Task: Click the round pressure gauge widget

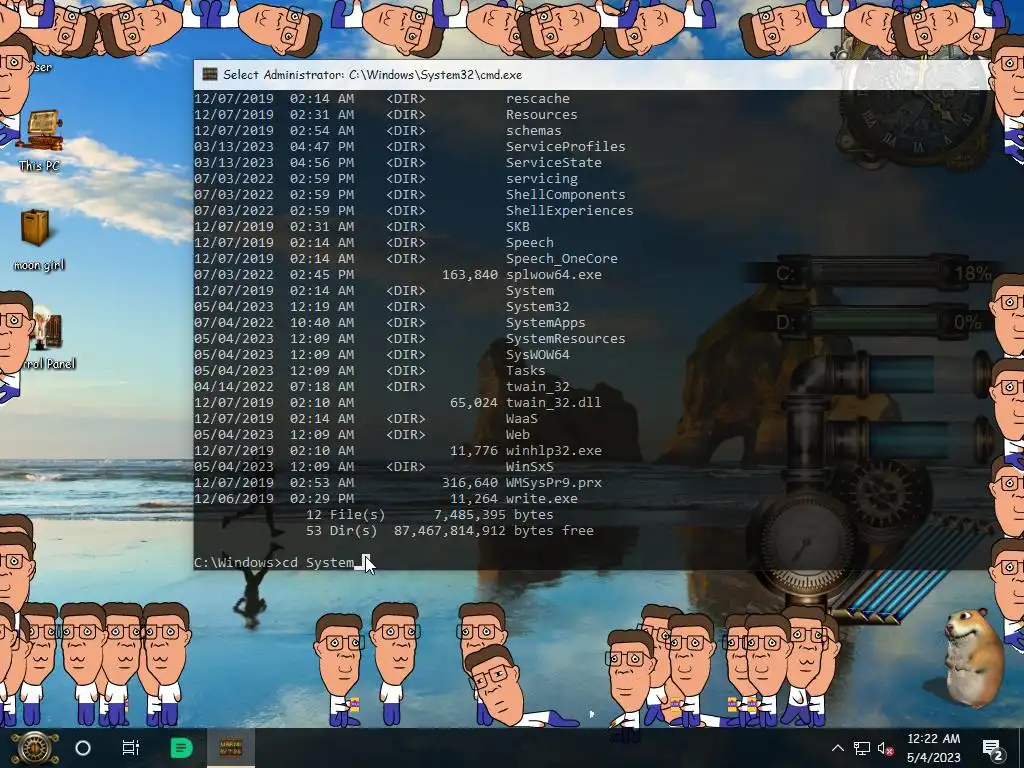Action: pyautogui.click(x=805, y=541)
